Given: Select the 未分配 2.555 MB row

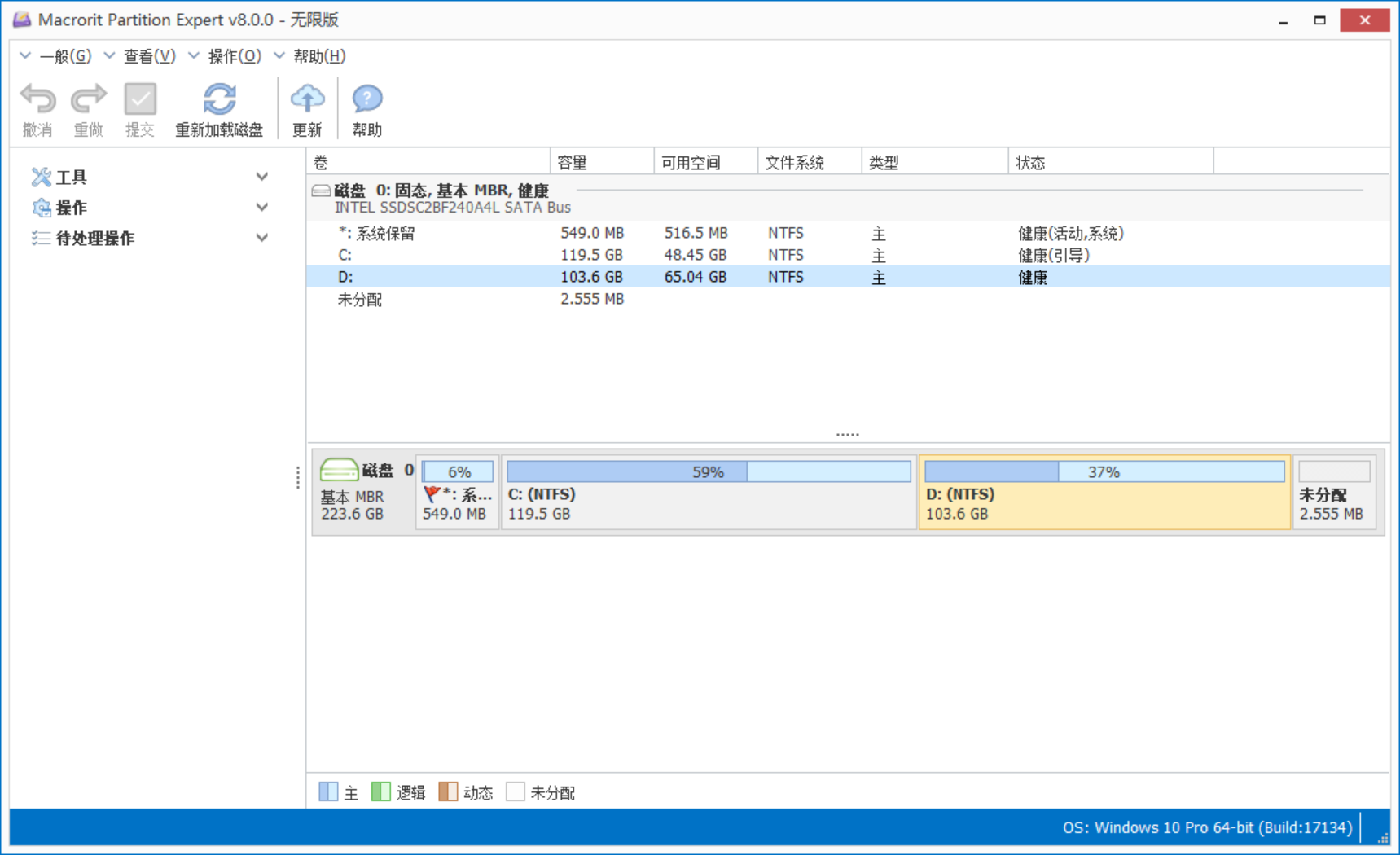Looking at the screenshot, I should coord(848,299).
